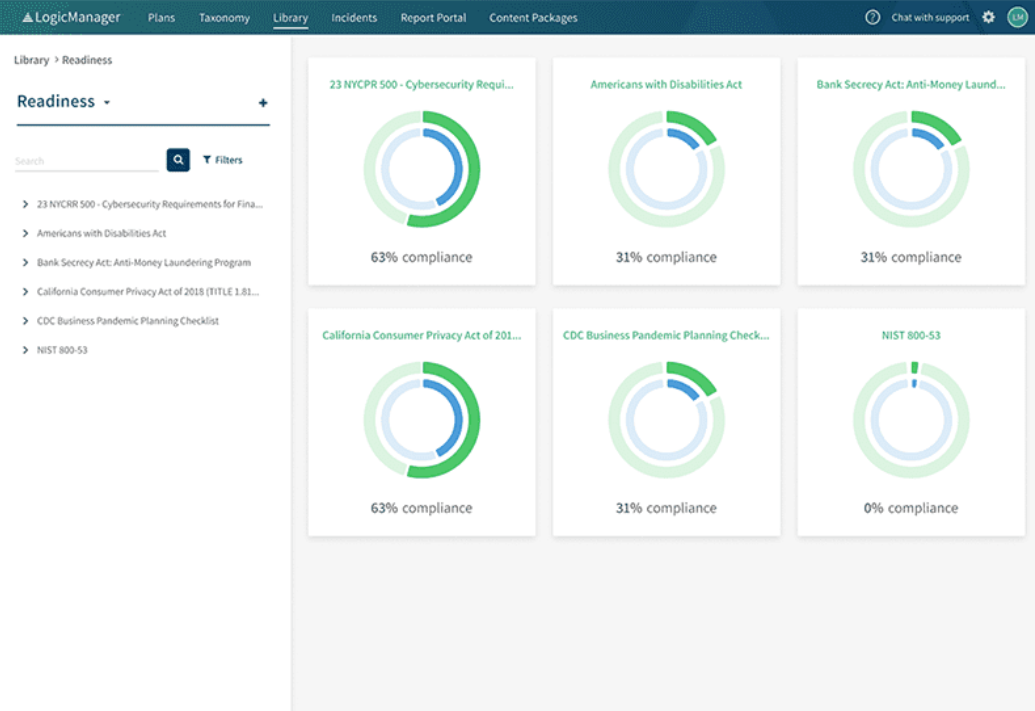The image size is (1035, 711).
Task: Select Bank Secrecy Act sidebar label
Action: [x=144, y=263]
